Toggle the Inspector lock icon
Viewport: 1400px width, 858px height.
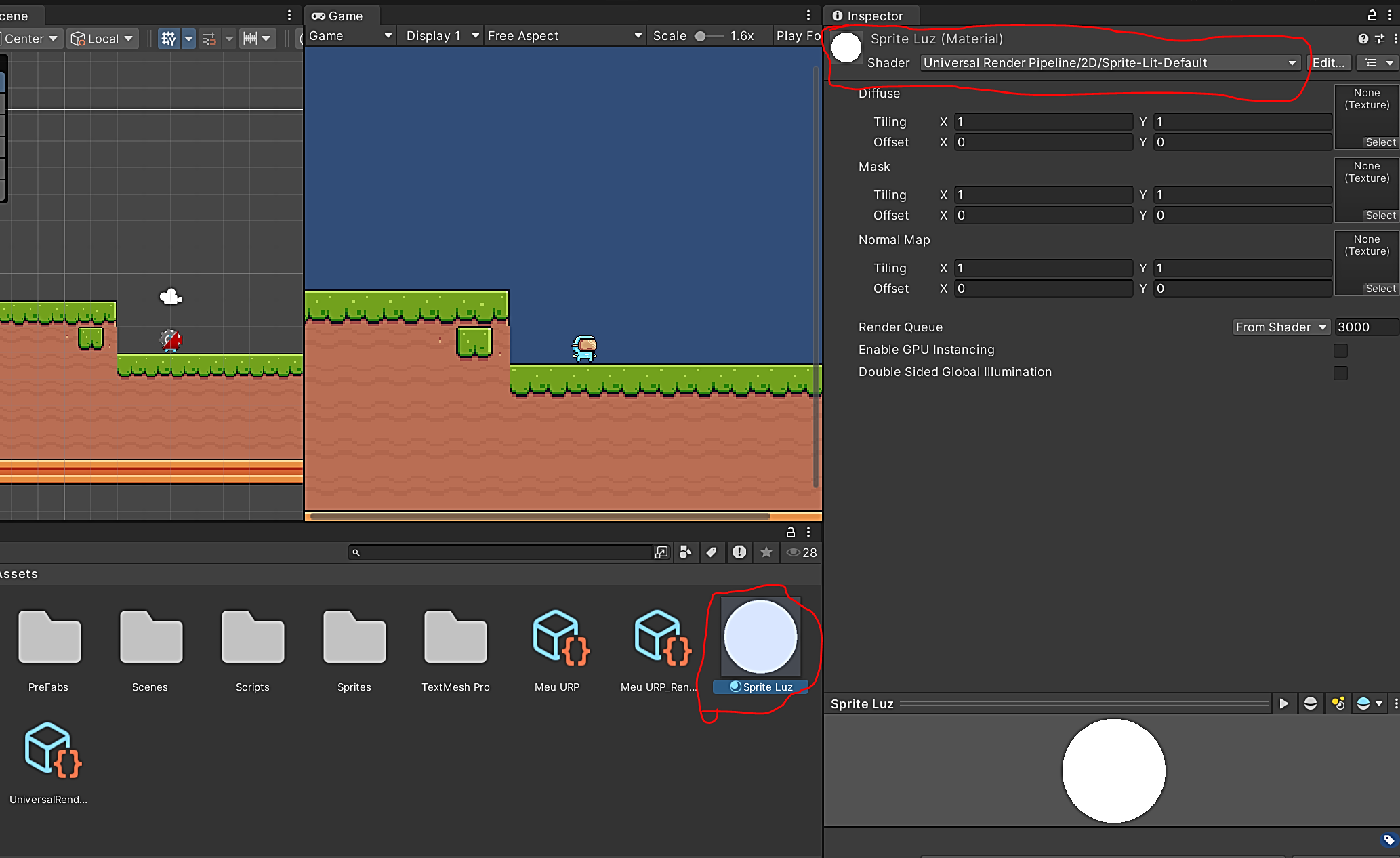1372,15
